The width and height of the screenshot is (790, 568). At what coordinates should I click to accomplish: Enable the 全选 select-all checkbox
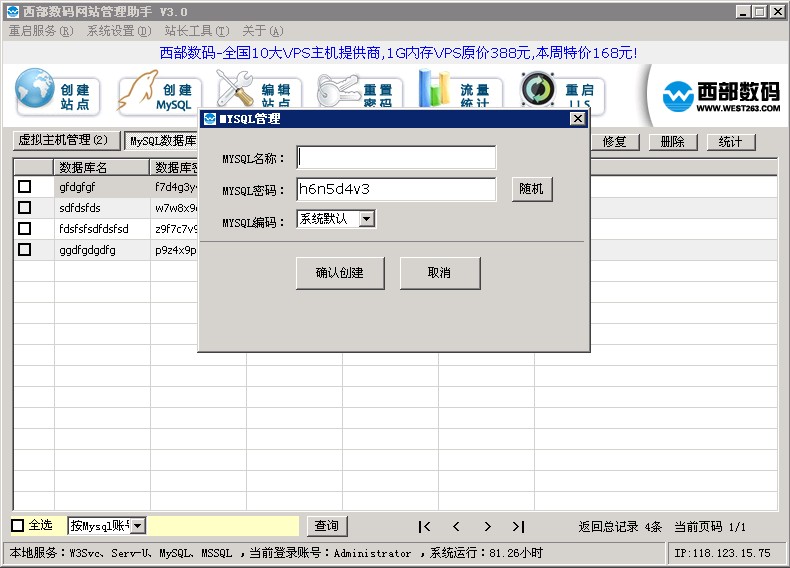click(x=18, y=525)
